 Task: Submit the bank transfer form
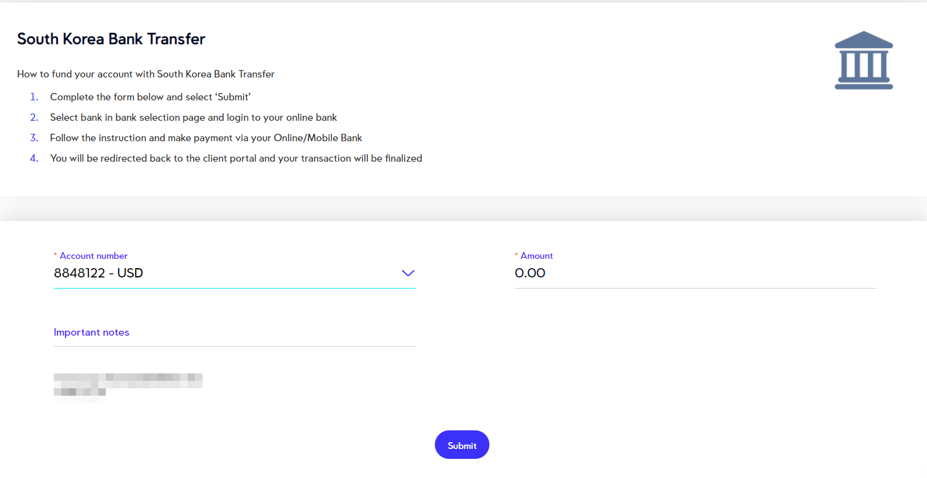[462, 445]
